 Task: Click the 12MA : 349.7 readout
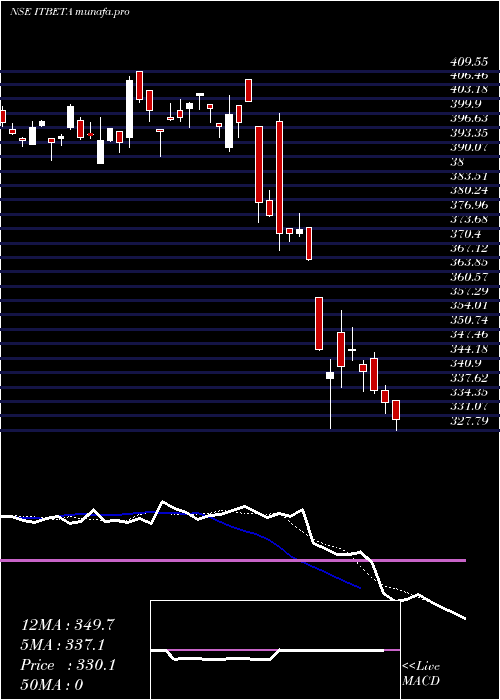click(x=68, y=625)
